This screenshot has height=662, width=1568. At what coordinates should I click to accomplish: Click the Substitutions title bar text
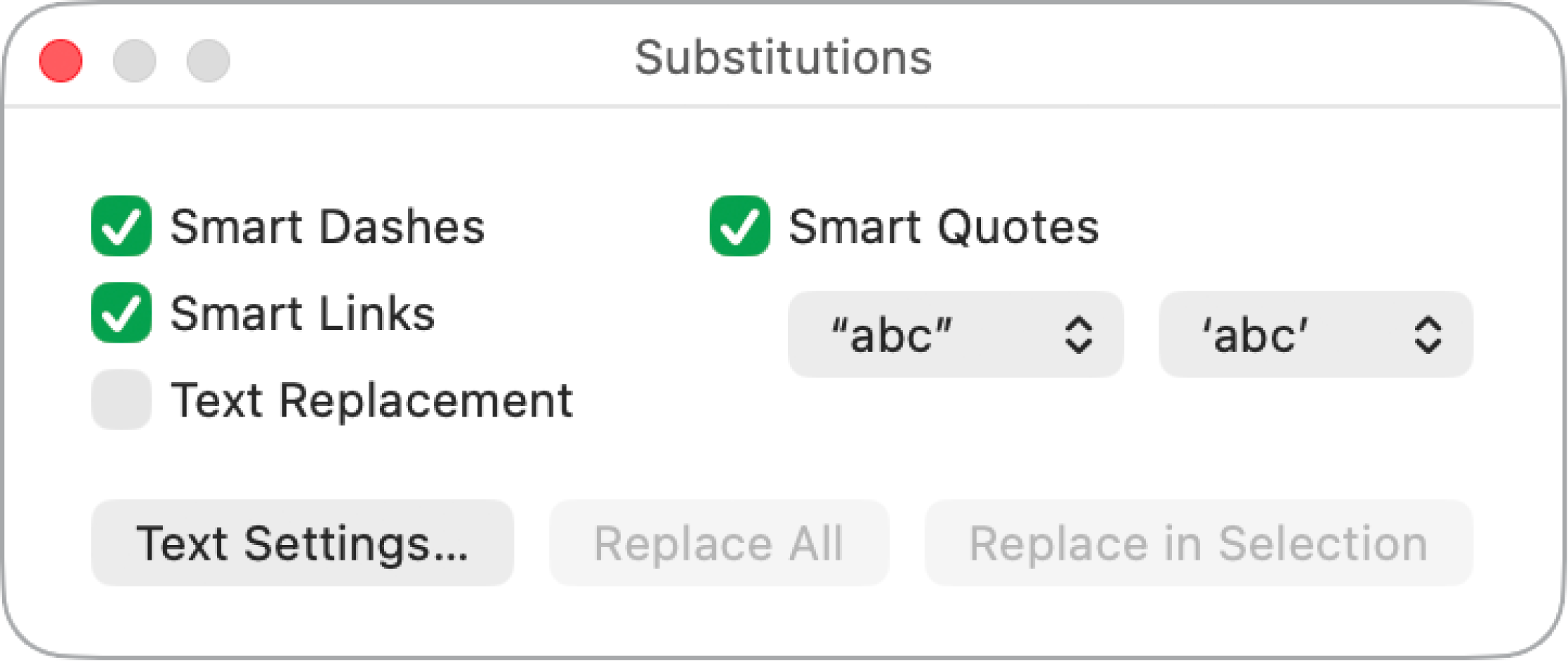point(784,59)
